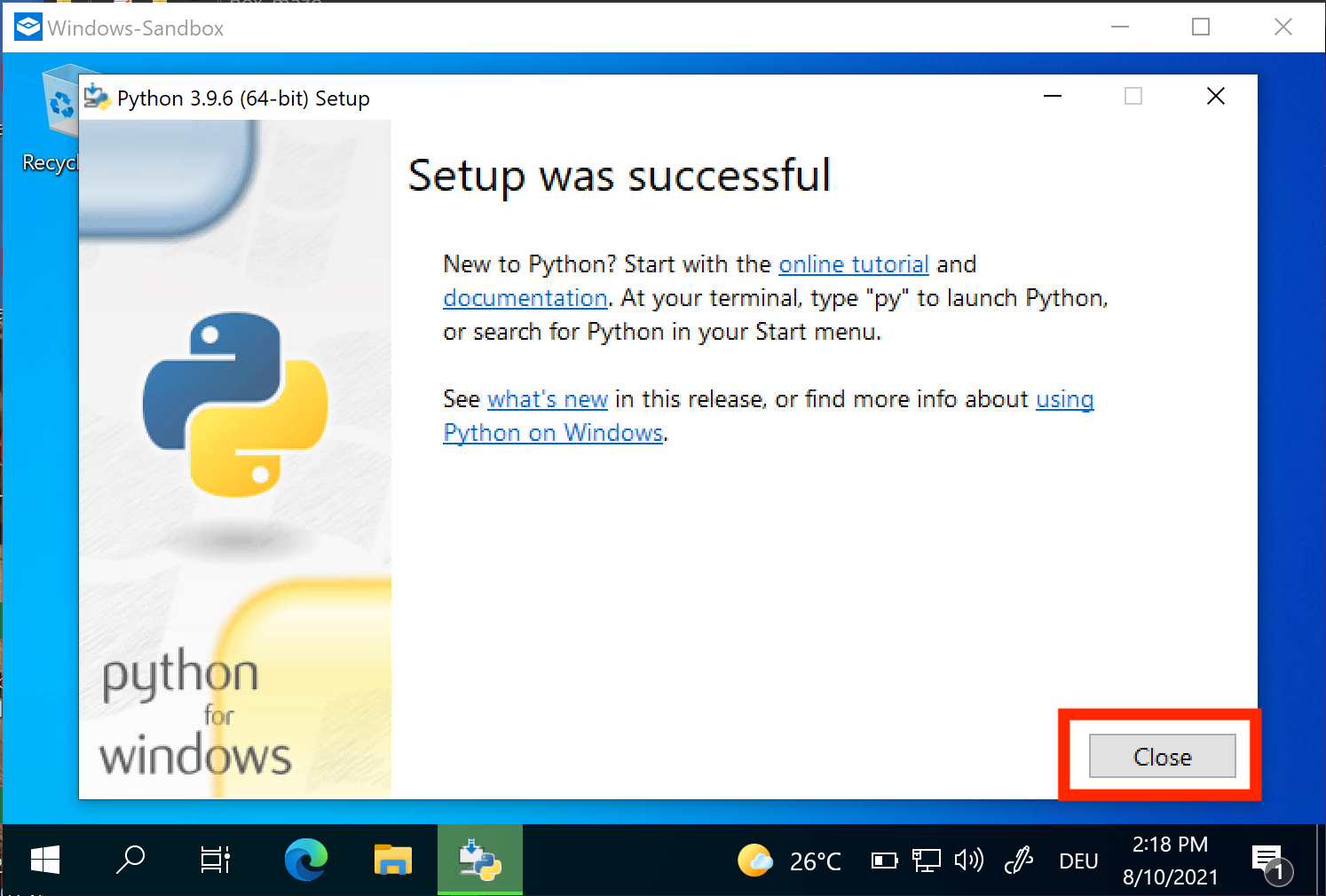Select Python installer taskbar icon
The width and height of the screenshot is (1326, 896).
[479, 860]
